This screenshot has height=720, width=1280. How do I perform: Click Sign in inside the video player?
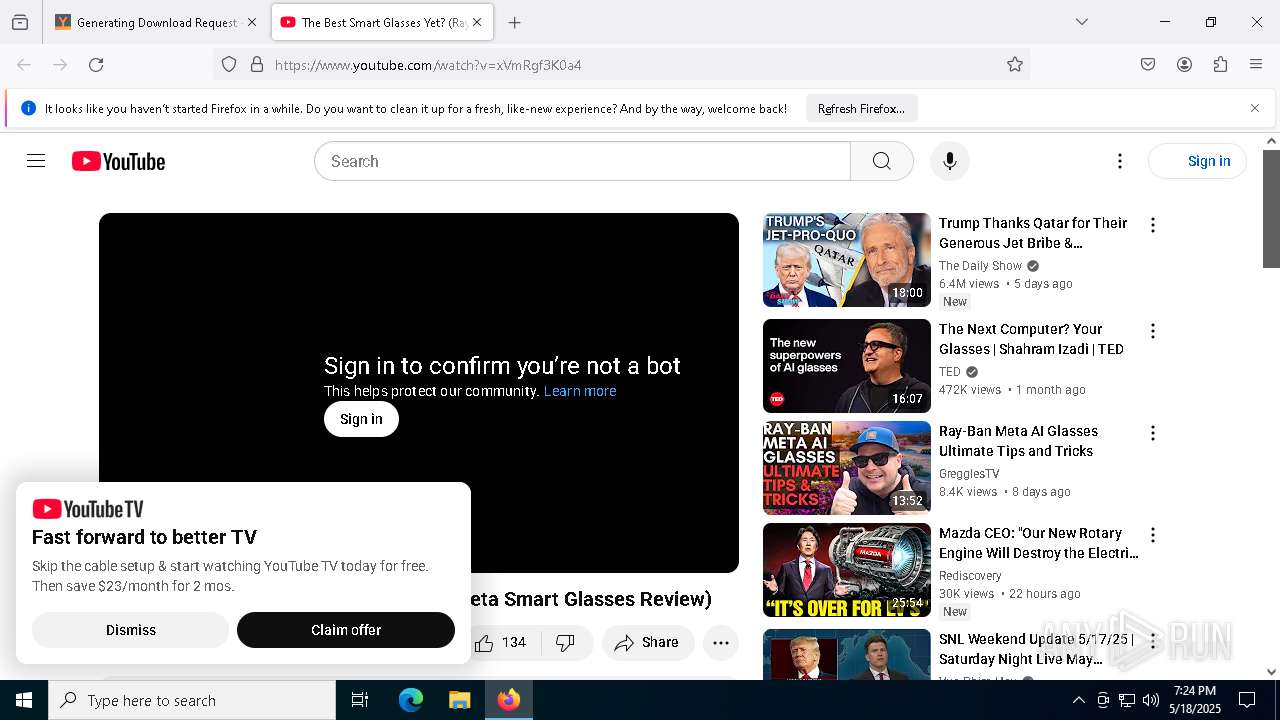click(361, 419)
